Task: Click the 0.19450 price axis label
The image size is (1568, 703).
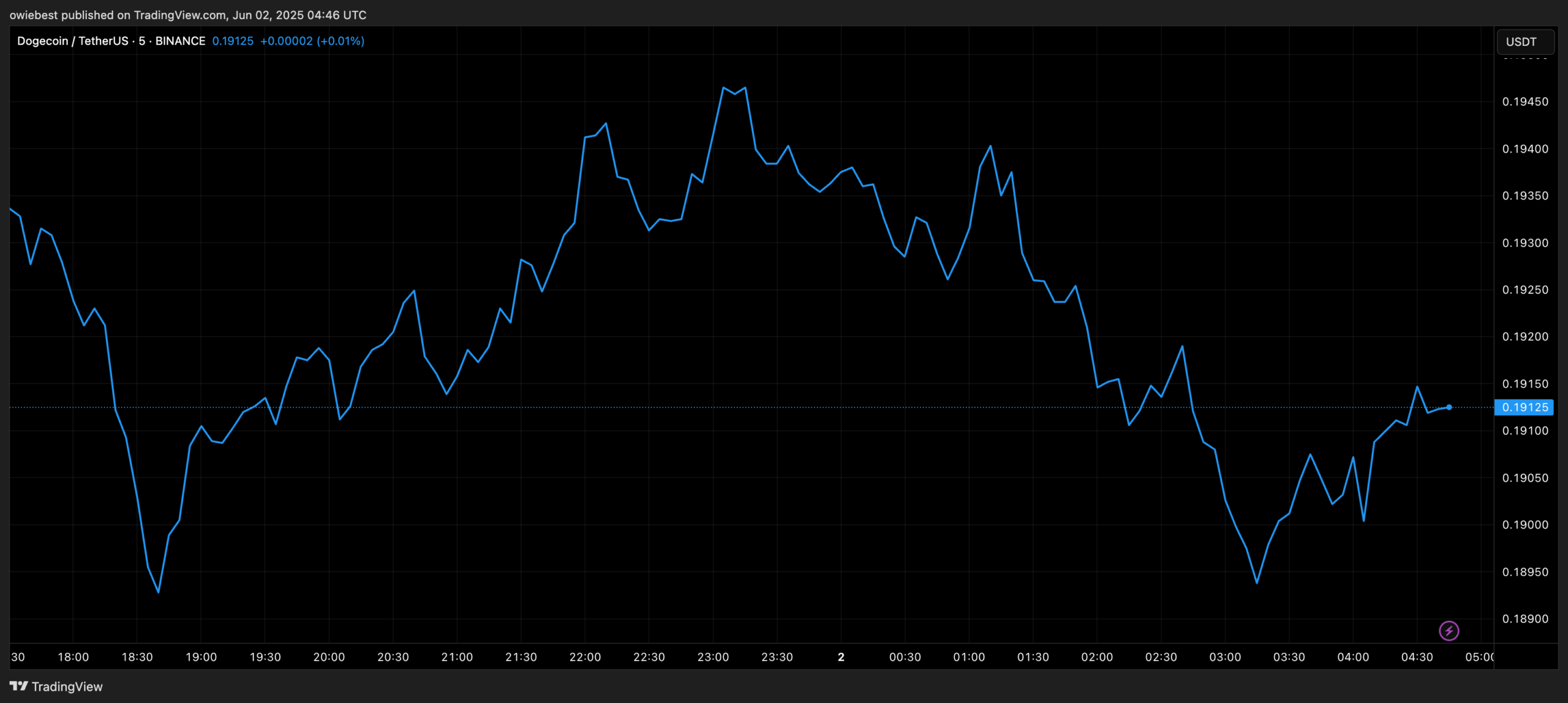Action: (x=1525, y=102)
